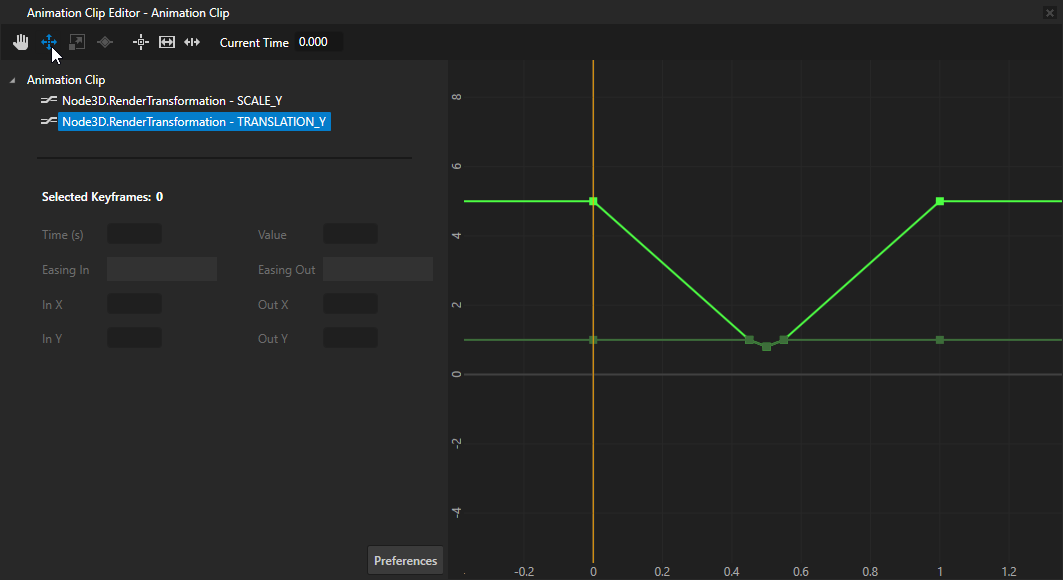Viewport: 1063px width, 580px height.
Task: Click the Current Time value field
Action: [318, 42]
